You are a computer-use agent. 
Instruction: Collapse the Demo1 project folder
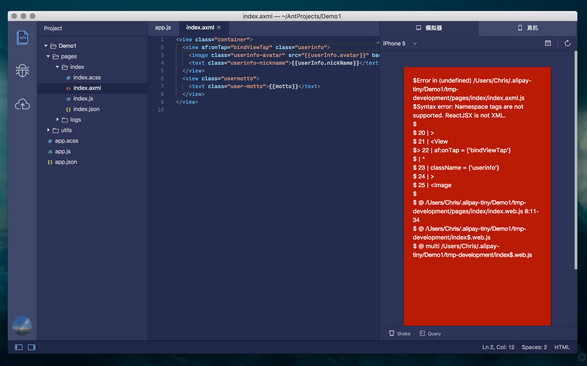[x=46, y=46]
